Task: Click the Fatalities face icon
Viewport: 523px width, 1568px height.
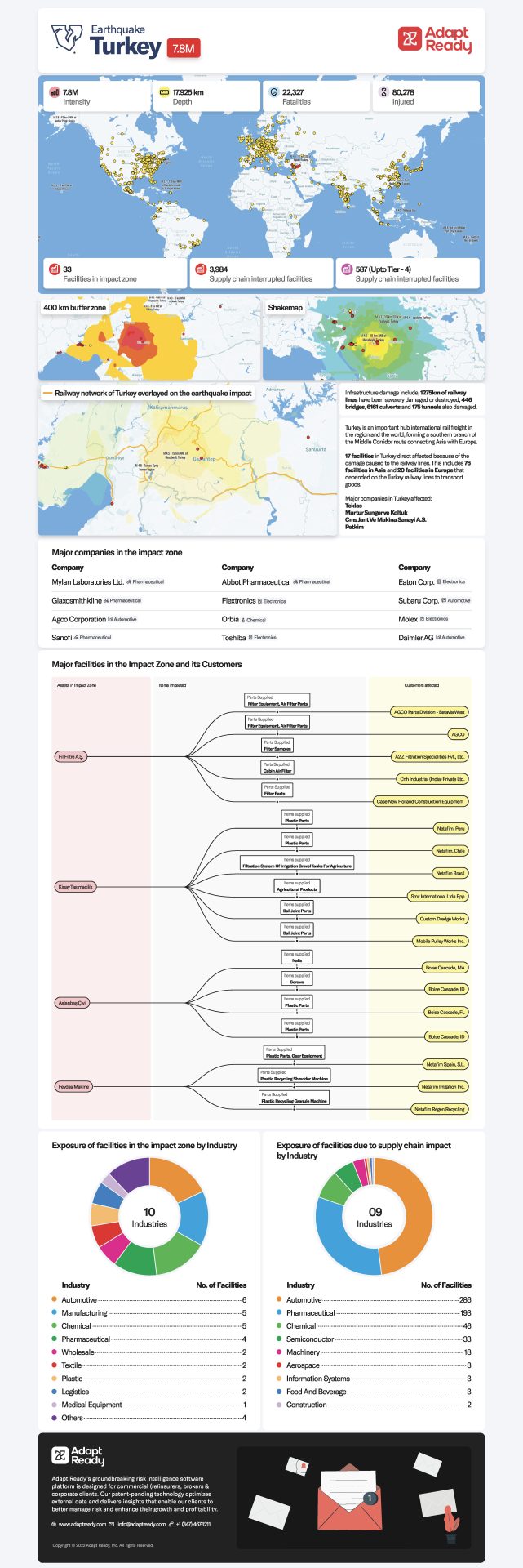Action: click(x=274, y=92)
